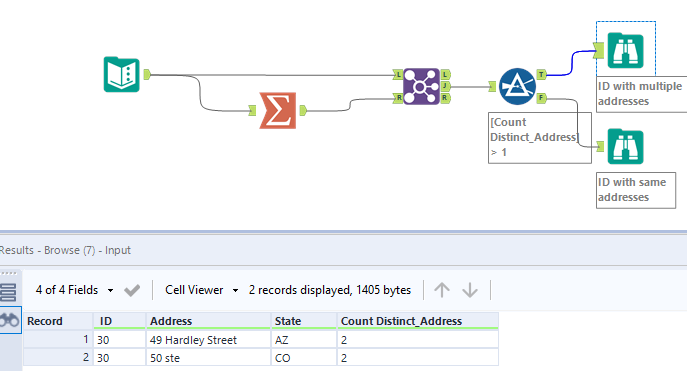Select Count Distinct_Address value in record 1
Screen dimensions: 687x371
point(418,340)
